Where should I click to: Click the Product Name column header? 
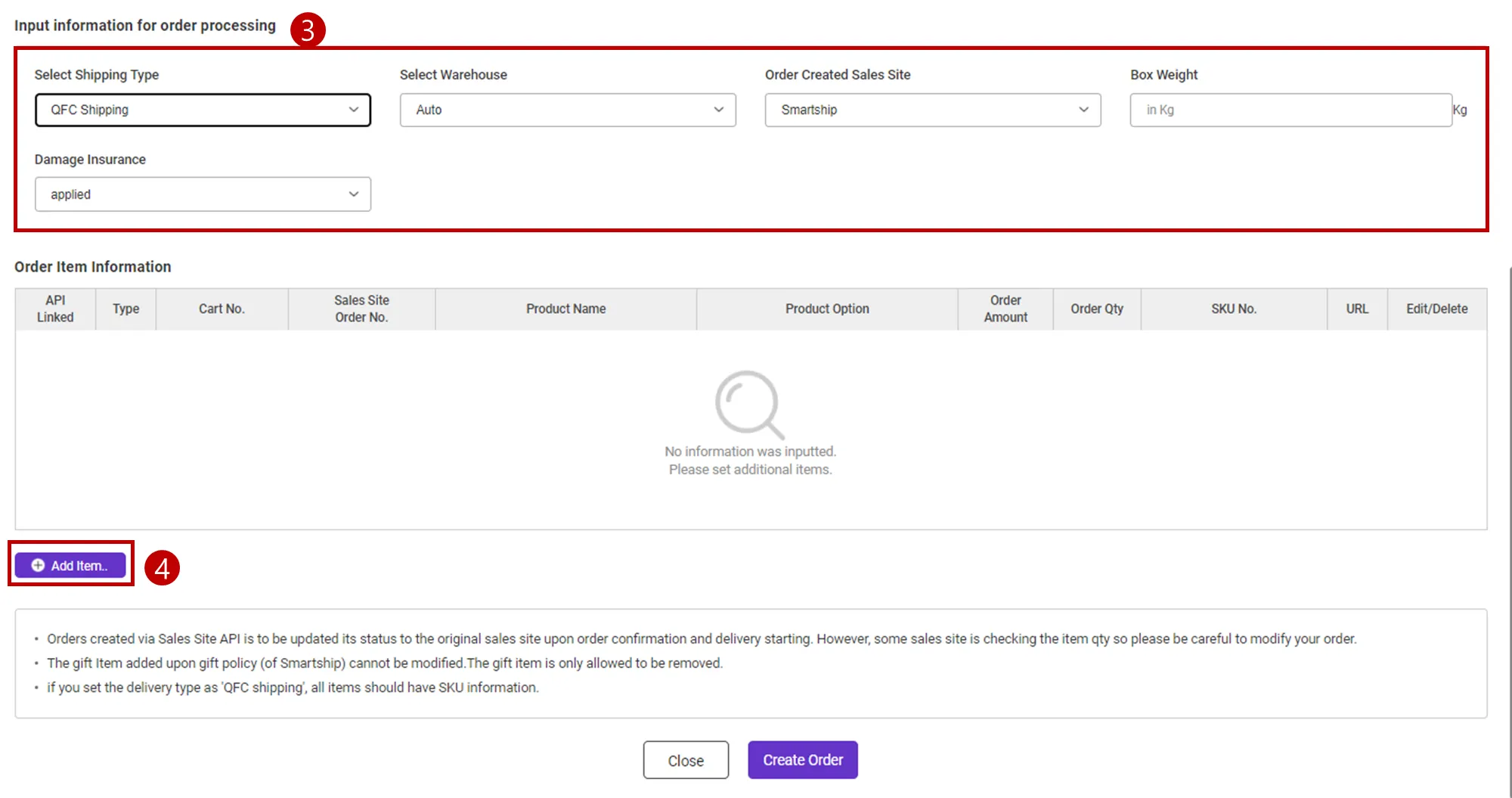click(x=565, y=309)
